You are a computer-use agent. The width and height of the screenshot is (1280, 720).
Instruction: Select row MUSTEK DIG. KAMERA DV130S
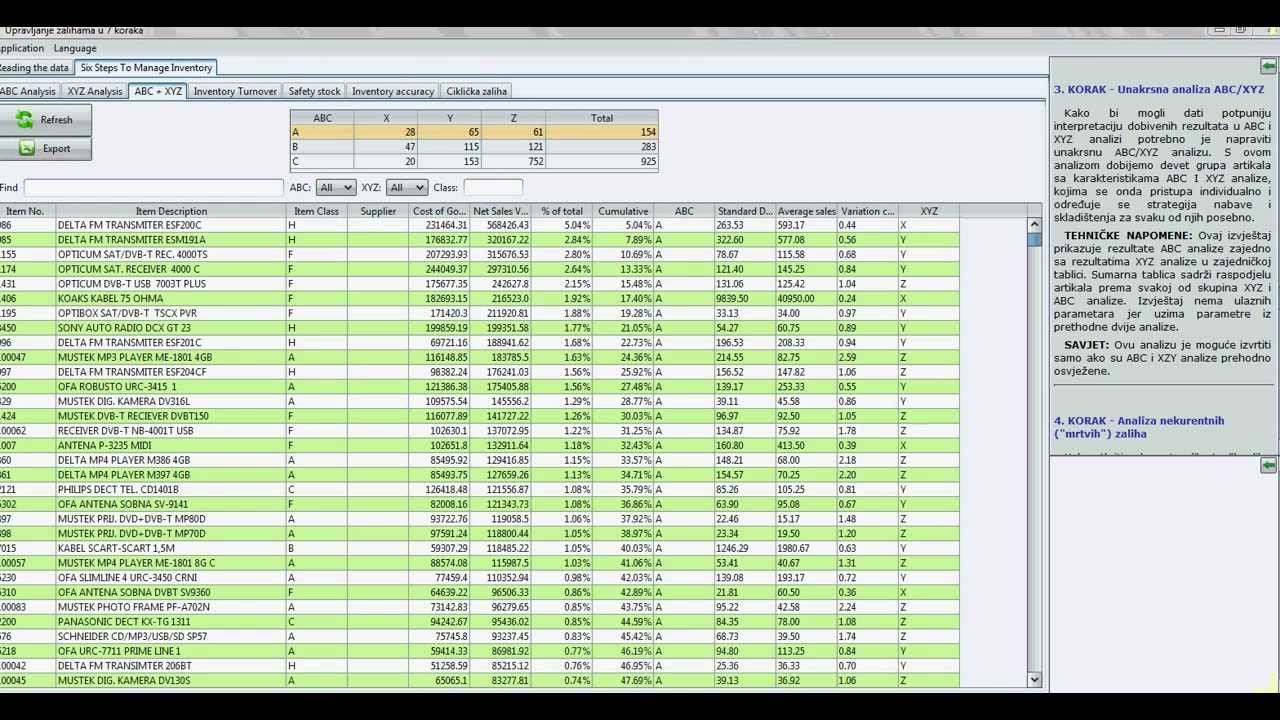pos(480,680)
